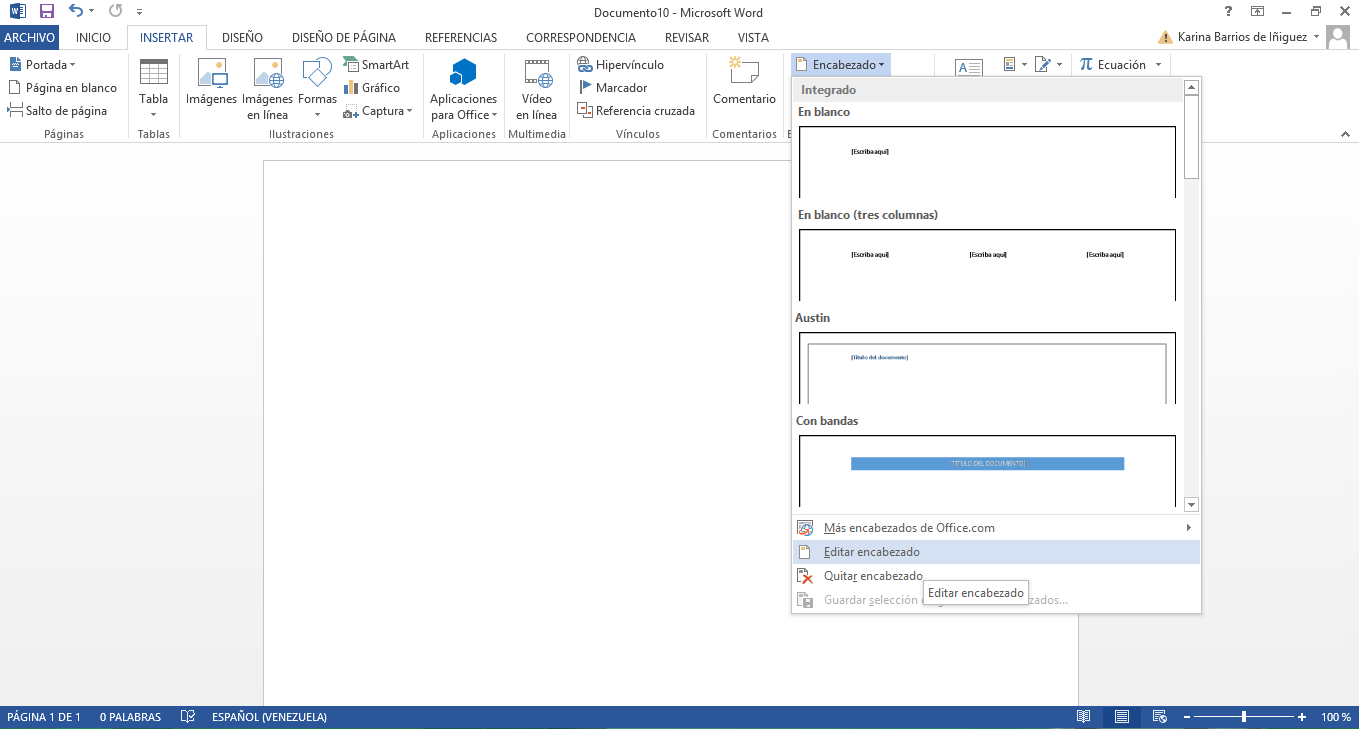Viewport: 1359px width, 729px height.
Task: Collapse the Encabezado dropdown button
Action: click(840, 64)
